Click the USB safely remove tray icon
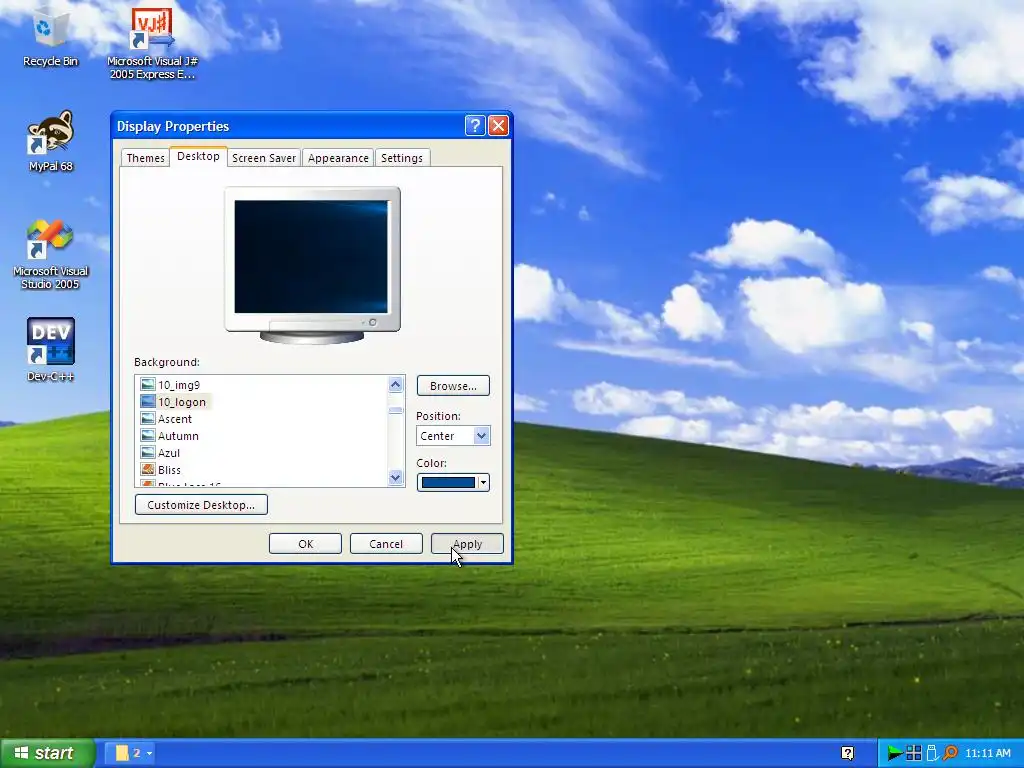1024x768 pixels. point(932,753)
